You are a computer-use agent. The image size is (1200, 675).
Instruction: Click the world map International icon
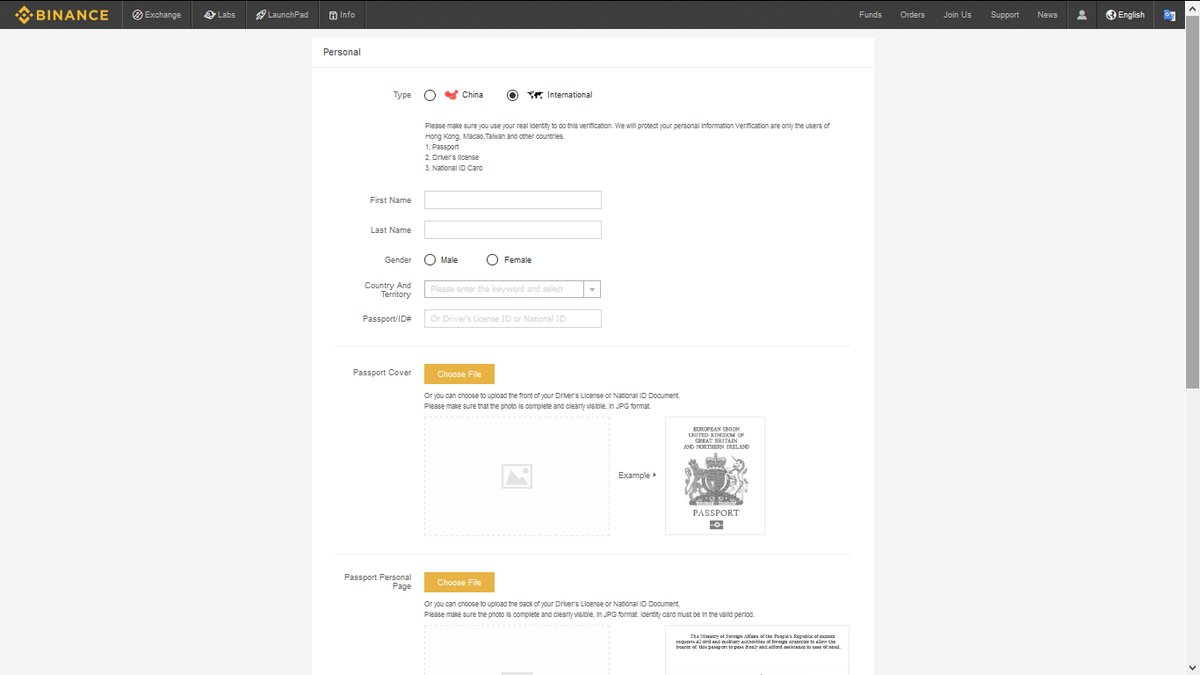535,95
